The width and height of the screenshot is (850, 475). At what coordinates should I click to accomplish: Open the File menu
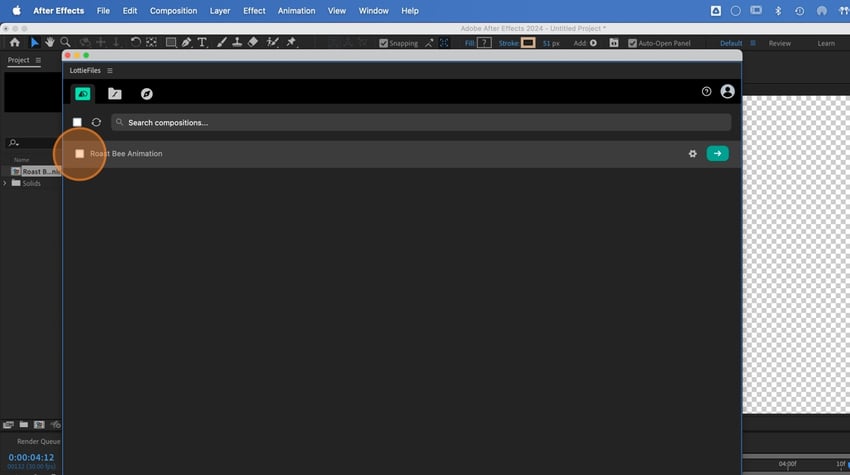pyautogui.click(x=103, y=11)
